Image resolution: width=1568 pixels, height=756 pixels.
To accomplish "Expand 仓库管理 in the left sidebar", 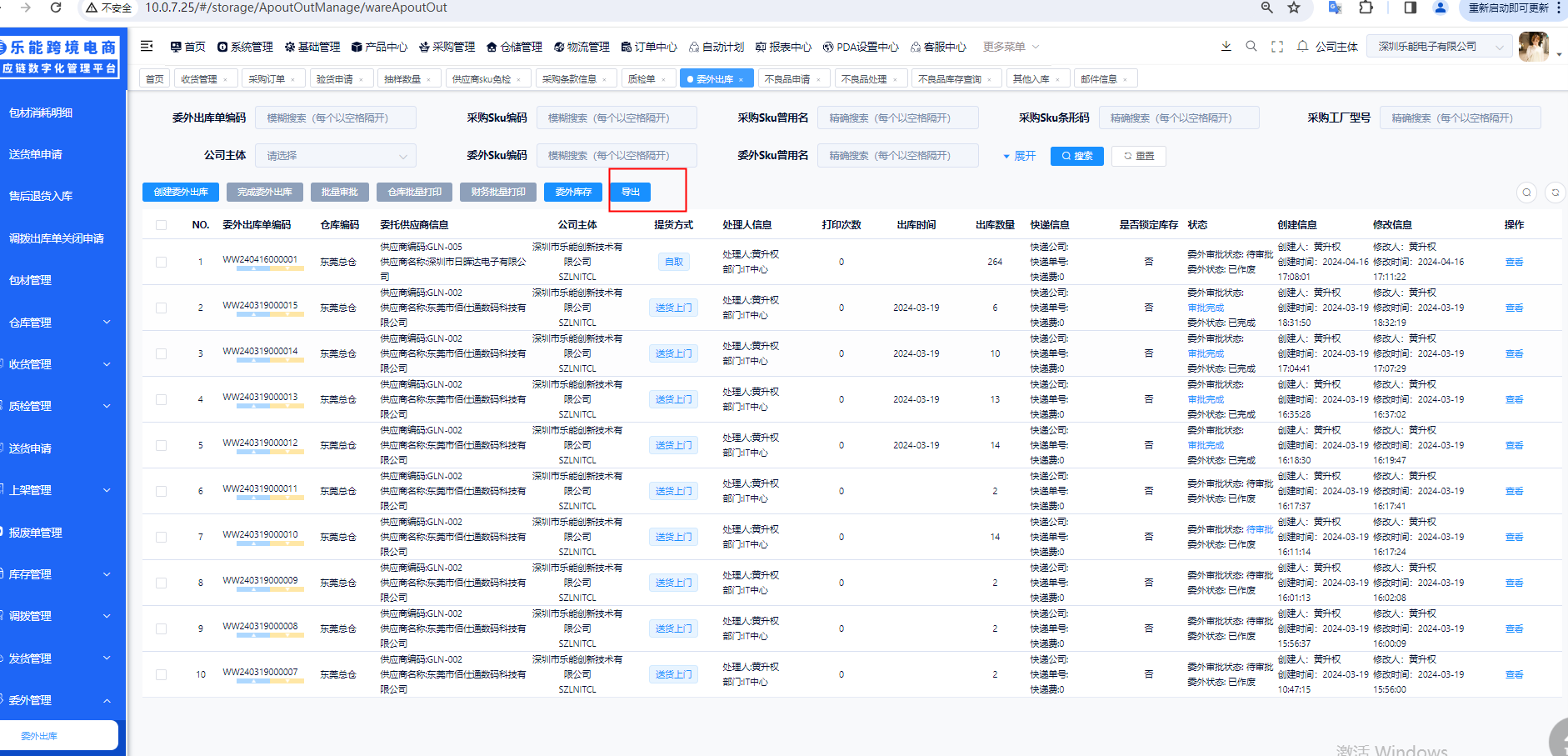I will click(60, 323).
